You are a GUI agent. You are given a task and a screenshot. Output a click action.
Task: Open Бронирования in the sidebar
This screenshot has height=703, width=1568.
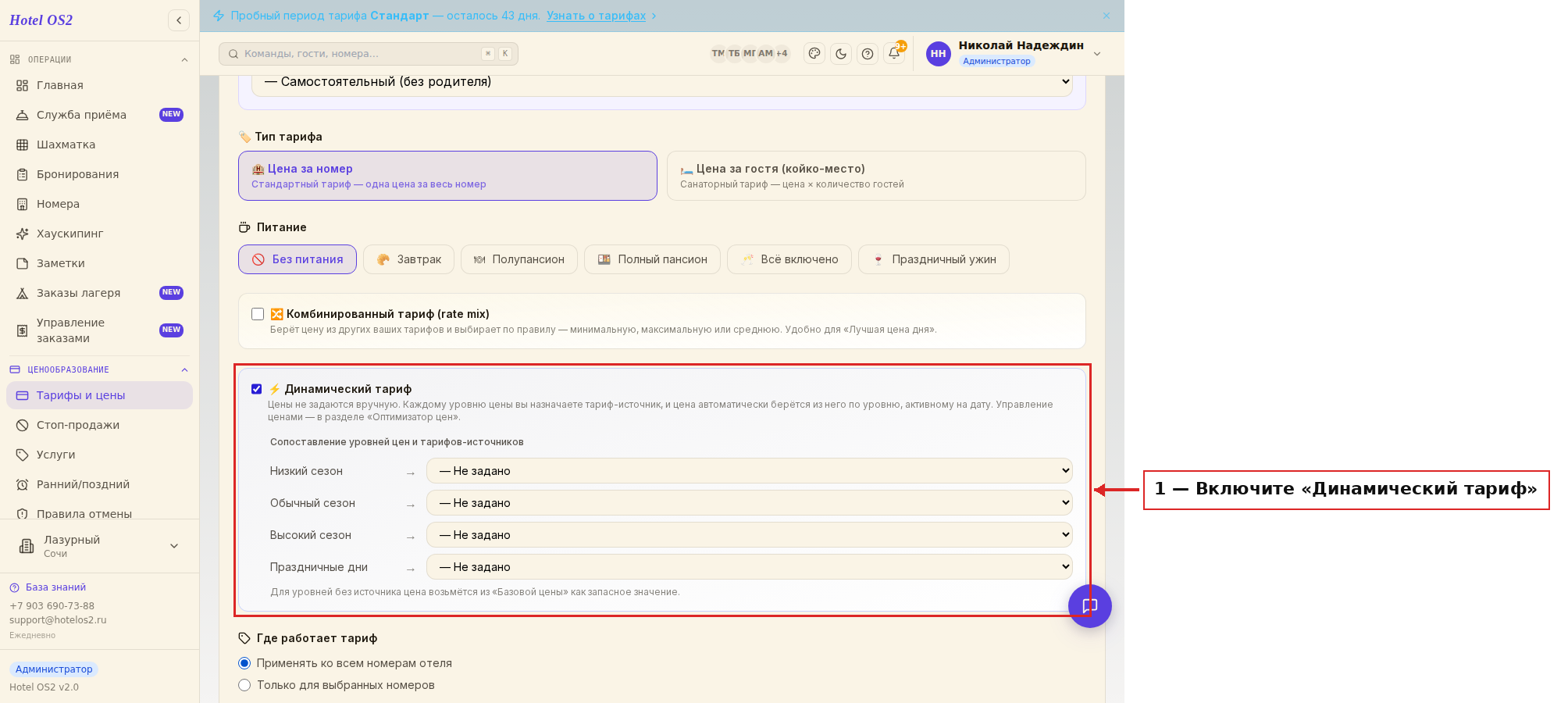pyautogui.click(x=99, y=174)
